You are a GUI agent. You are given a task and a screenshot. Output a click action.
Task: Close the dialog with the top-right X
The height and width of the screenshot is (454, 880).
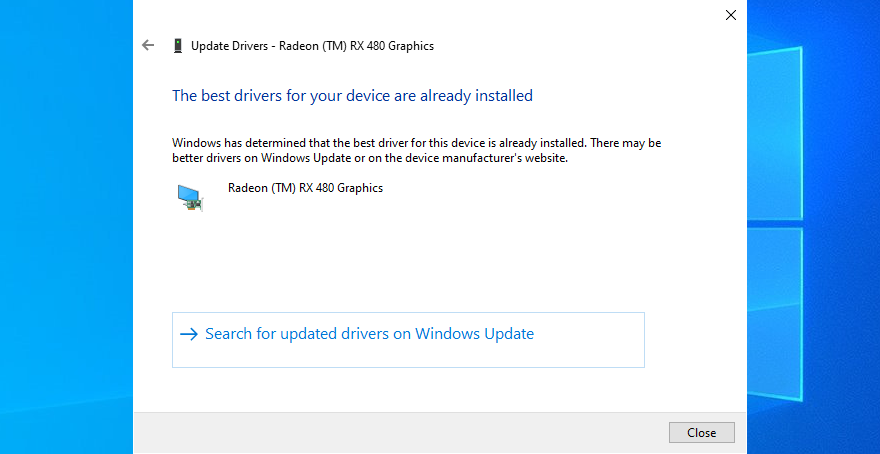coord(730,15)
